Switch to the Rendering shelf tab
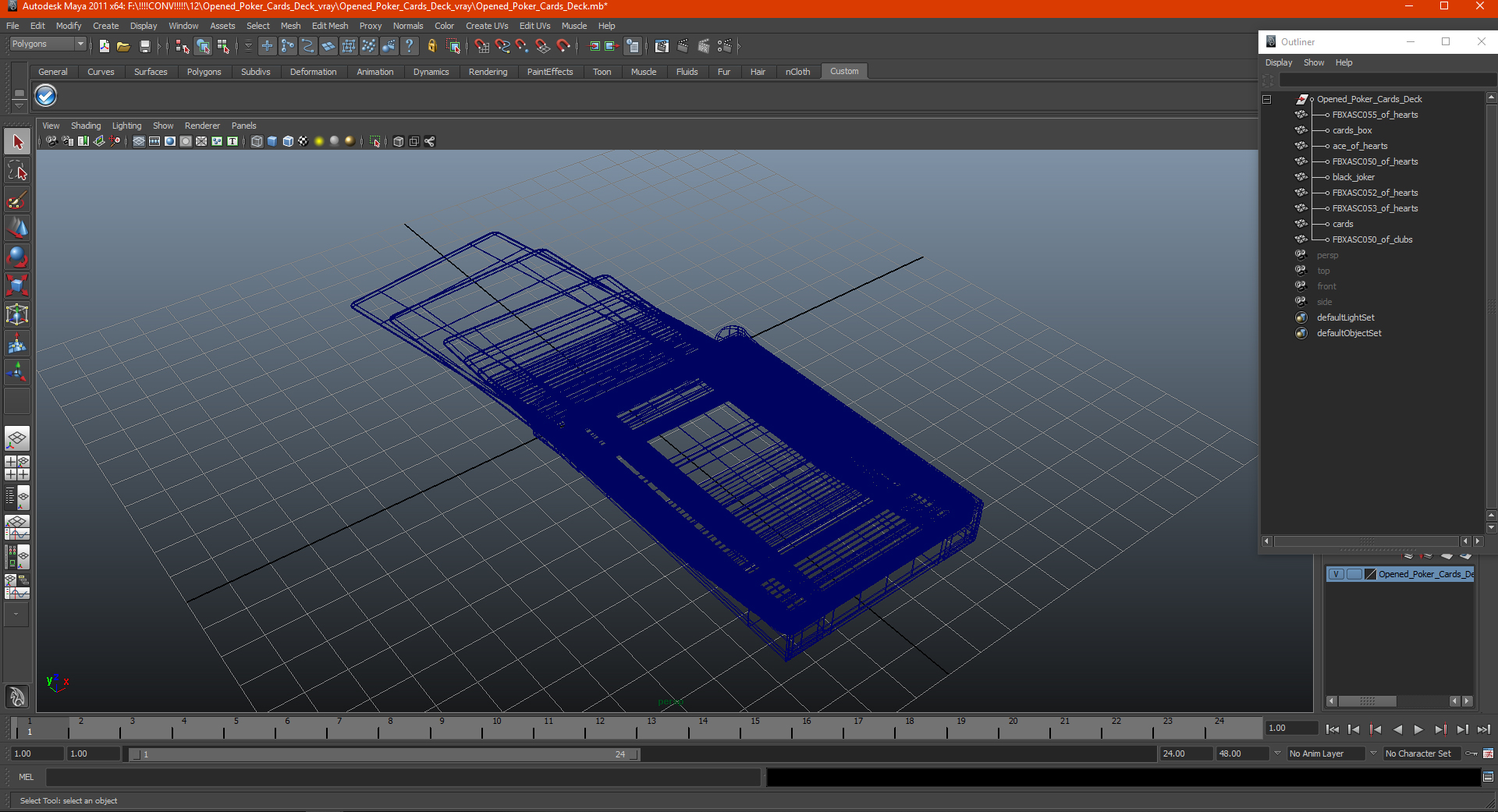This screenshot has width=1498, height=812. point(488,72)
